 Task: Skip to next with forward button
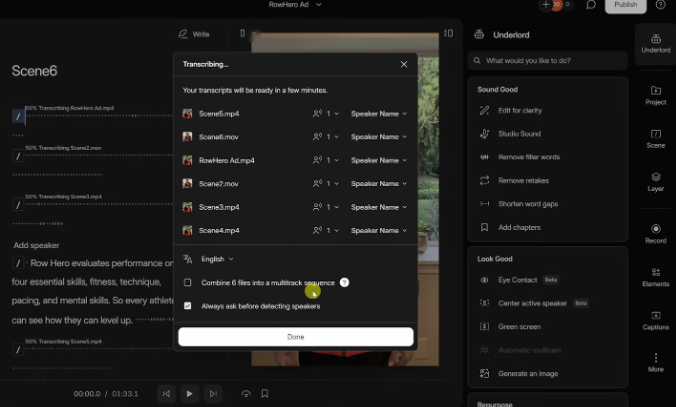click(213, 393)
